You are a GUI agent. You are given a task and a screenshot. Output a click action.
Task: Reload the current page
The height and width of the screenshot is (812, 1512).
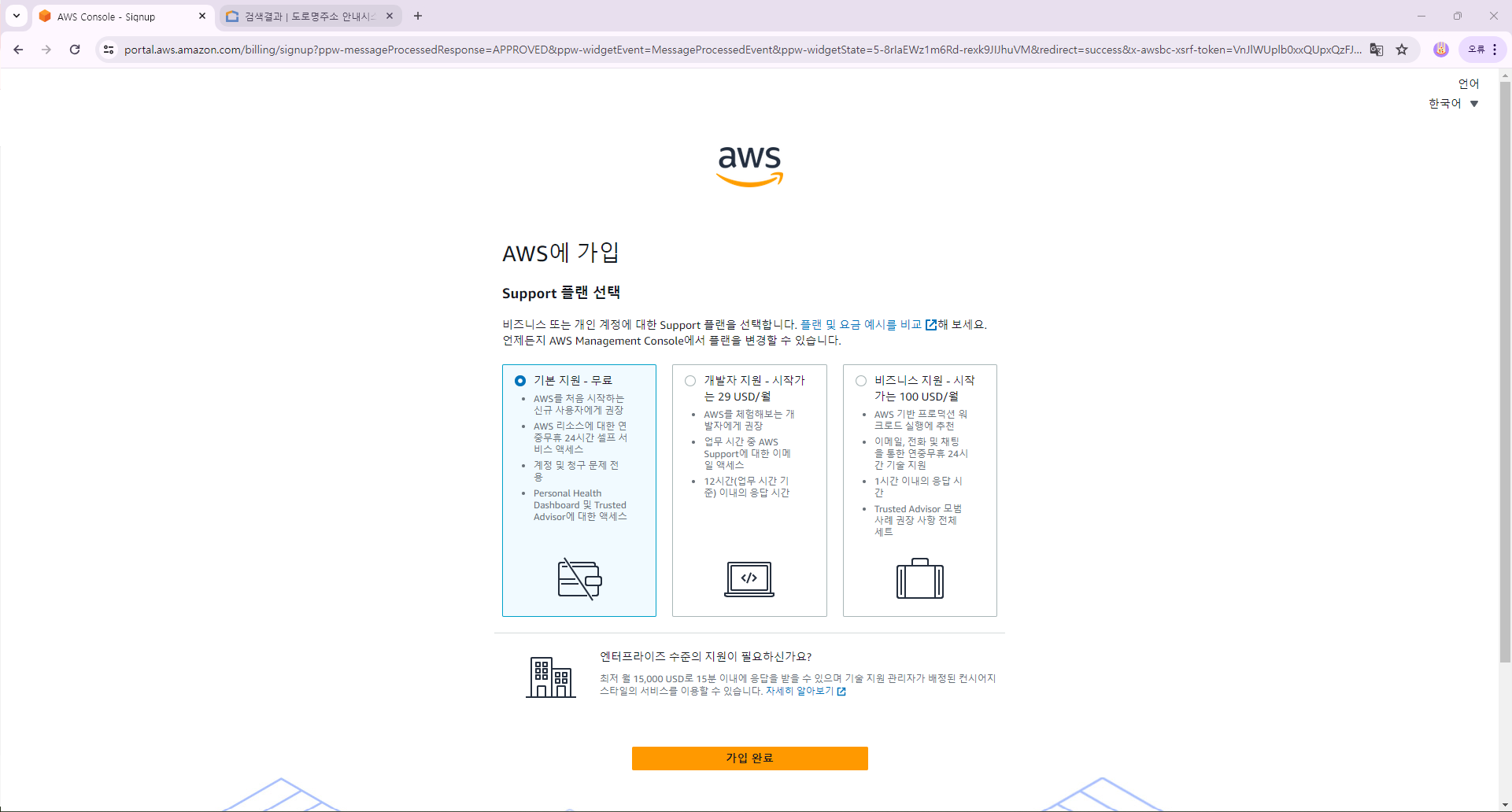pyautogui.click(x=75, y=50)
